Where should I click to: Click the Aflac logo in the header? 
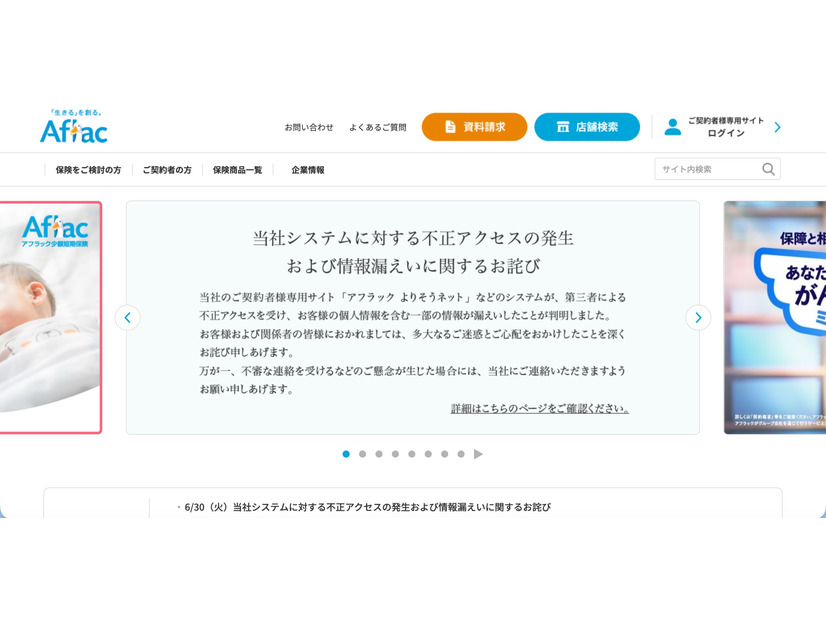tap(74, 126)
